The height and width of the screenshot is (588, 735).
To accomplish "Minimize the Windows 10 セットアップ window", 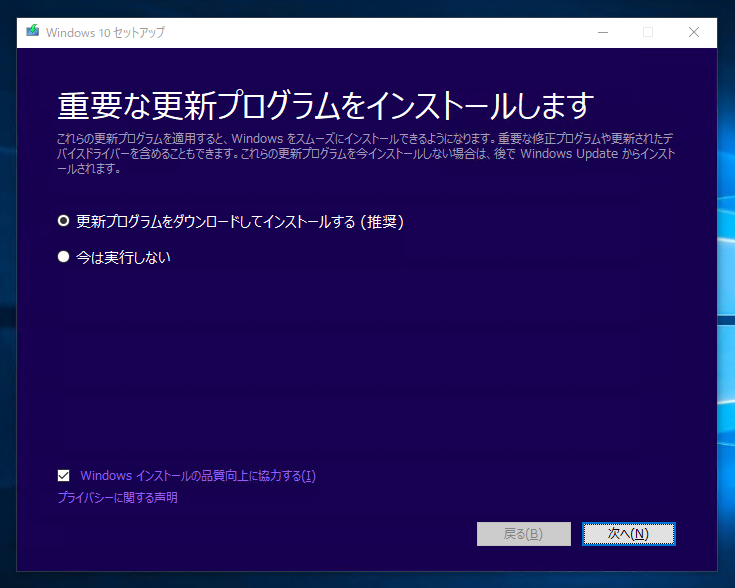I will pos(603,32).
